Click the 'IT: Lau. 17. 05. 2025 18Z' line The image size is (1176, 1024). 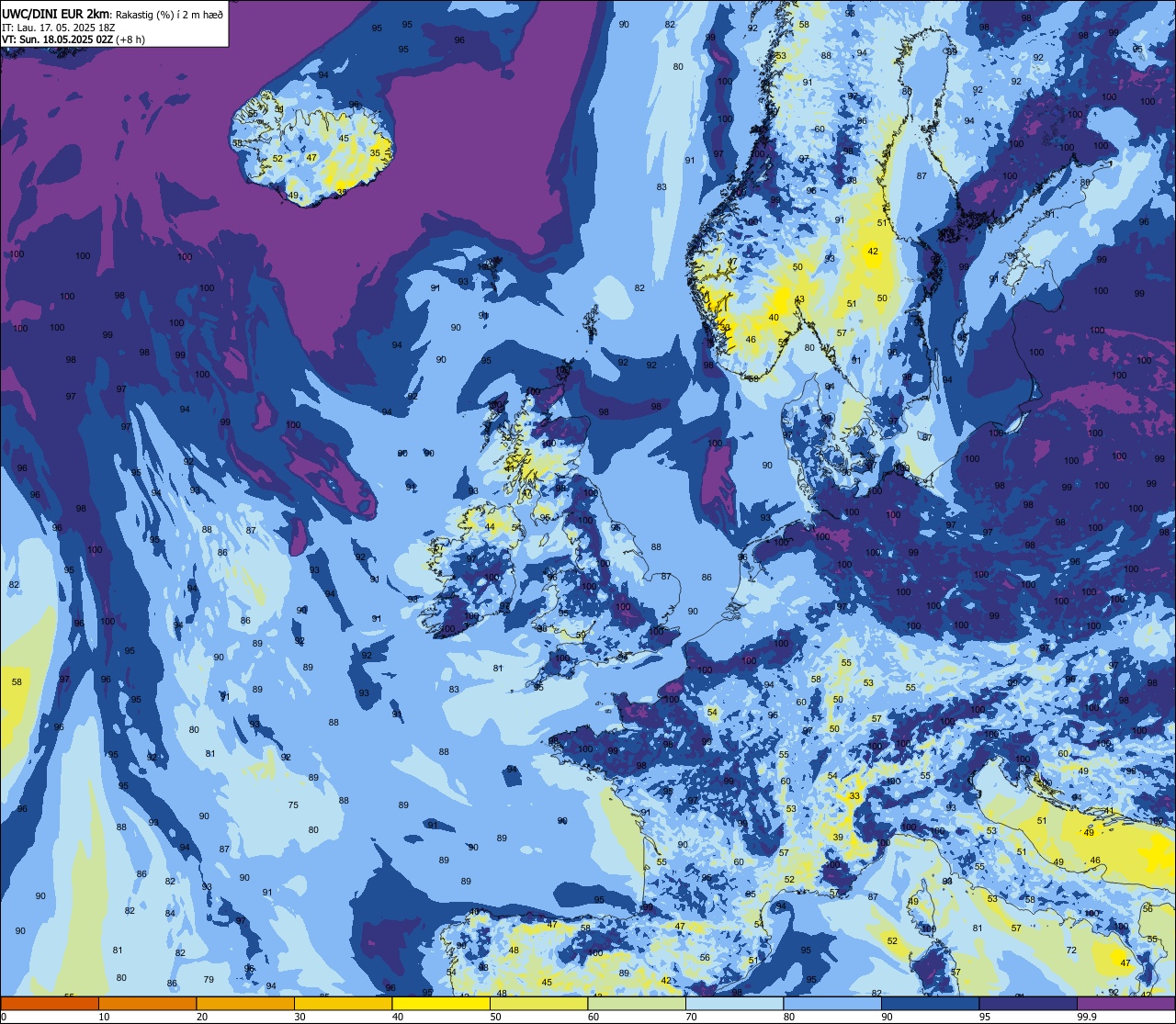(x=59, y=27)
